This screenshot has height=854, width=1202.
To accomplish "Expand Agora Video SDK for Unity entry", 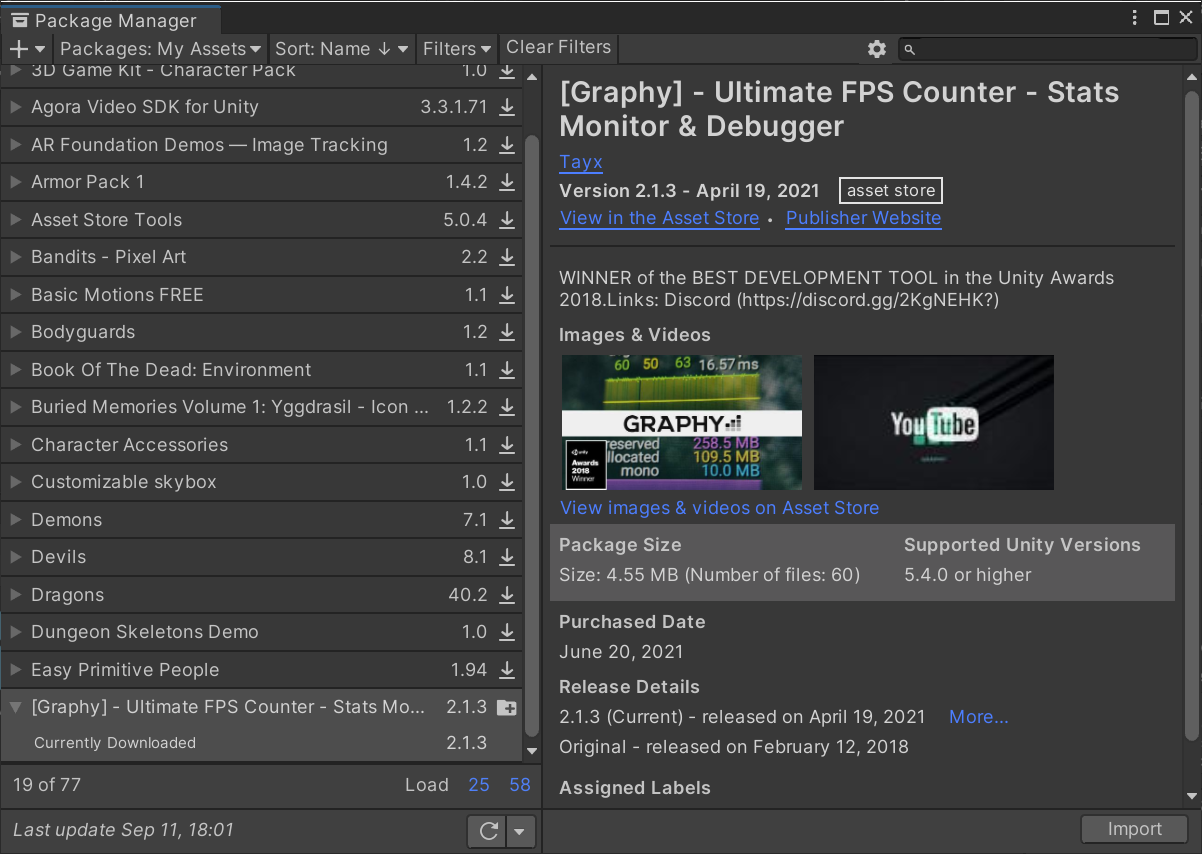I will (15, 107).
